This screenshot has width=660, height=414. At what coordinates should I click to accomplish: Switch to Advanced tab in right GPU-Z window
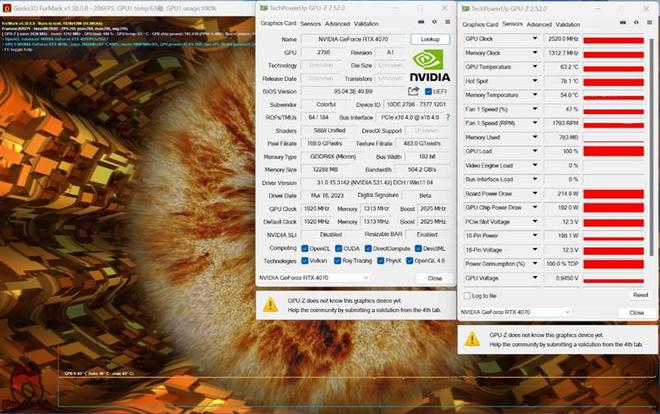(x=539, y=24)
